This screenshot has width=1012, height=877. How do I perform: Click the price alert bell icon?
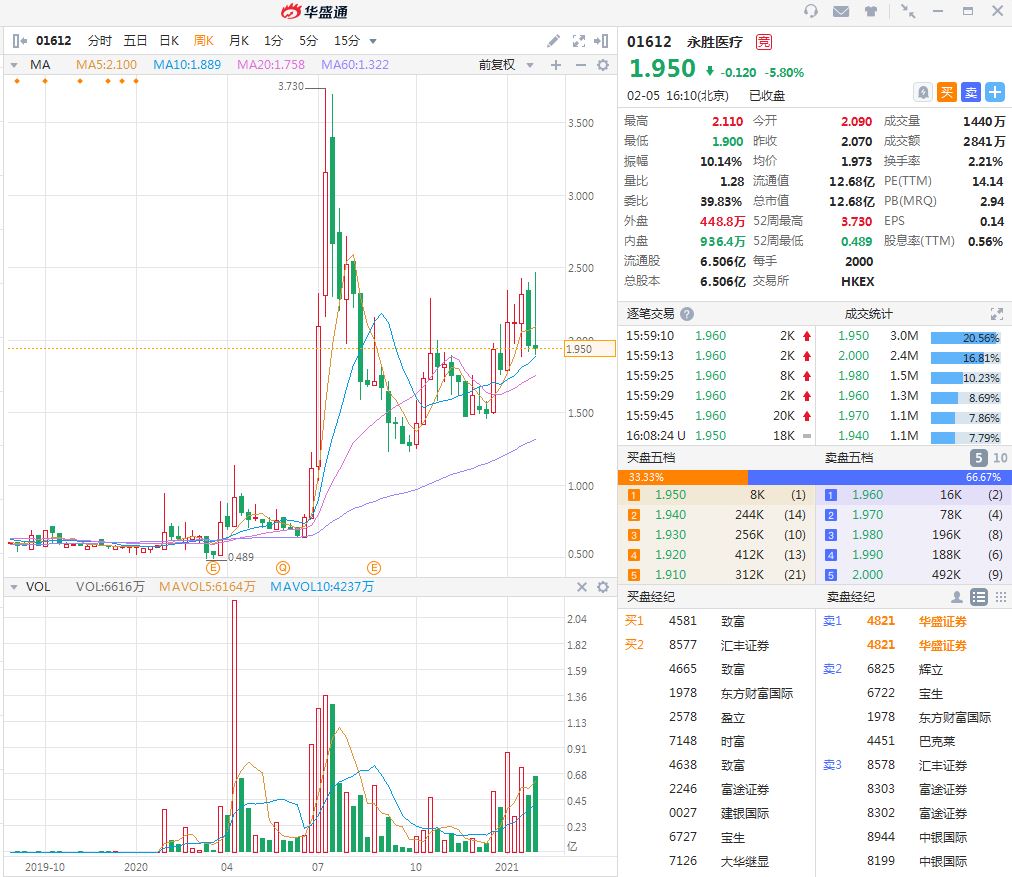[924, 92]
